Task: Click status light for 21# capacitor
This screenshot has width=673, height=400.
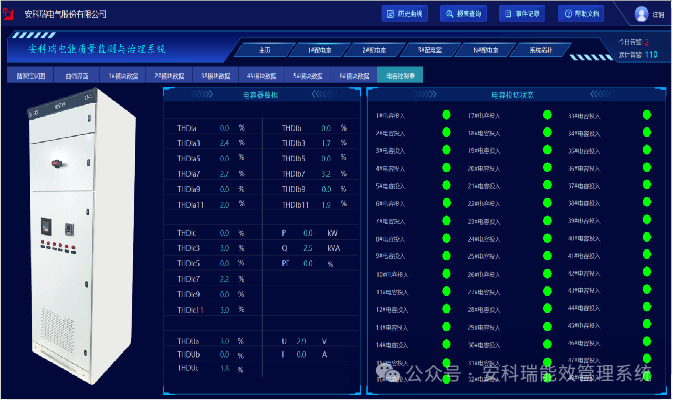Action: pyautogui.click(x=547, y=185)
